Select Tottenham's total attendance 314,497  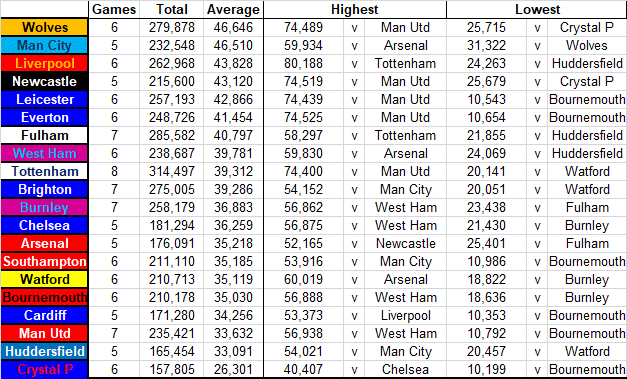[x=172, y=171]
